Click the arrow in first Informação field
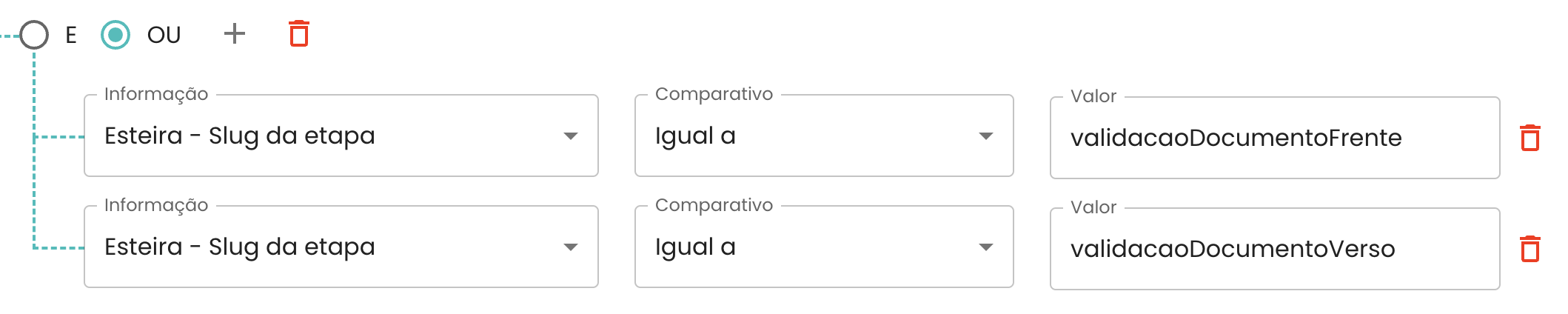1568x314 pixels. tap(570, 136)
